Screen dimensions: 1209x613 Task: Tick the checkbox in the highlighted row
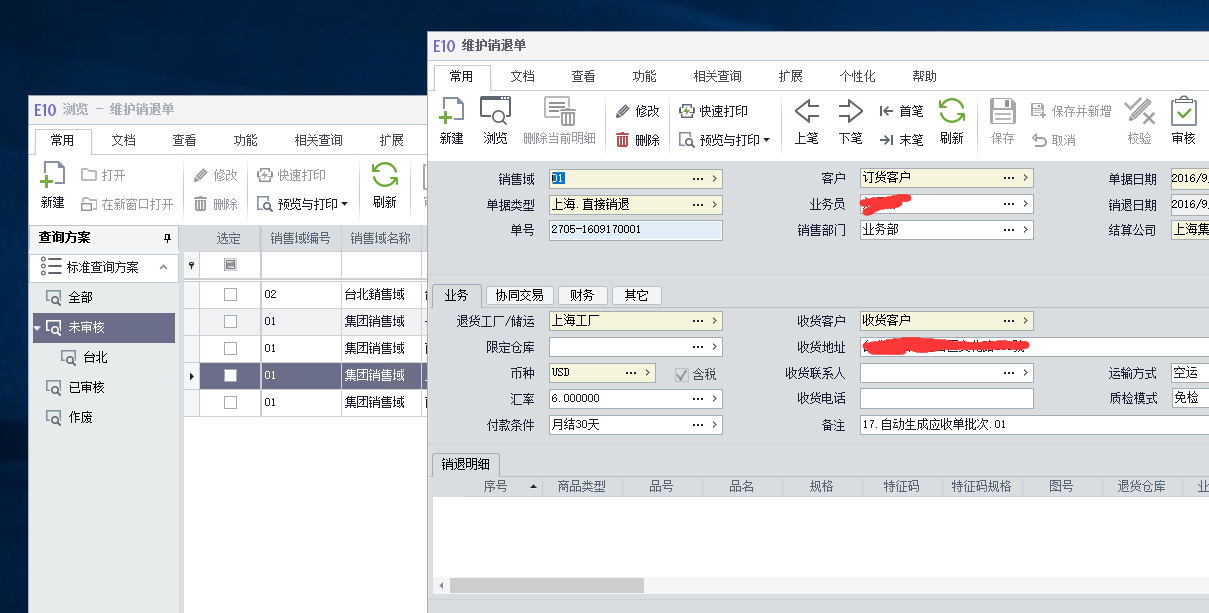click(230, 376)
